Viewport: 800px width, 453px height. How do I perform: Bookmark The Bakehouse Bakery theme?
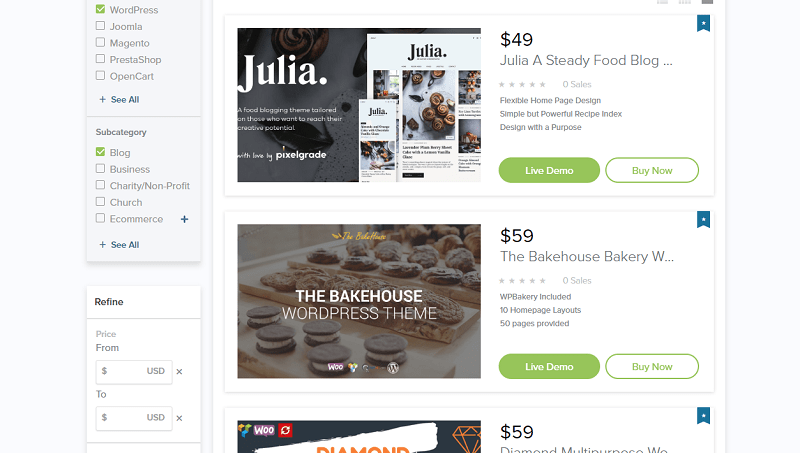coord(703,219)
